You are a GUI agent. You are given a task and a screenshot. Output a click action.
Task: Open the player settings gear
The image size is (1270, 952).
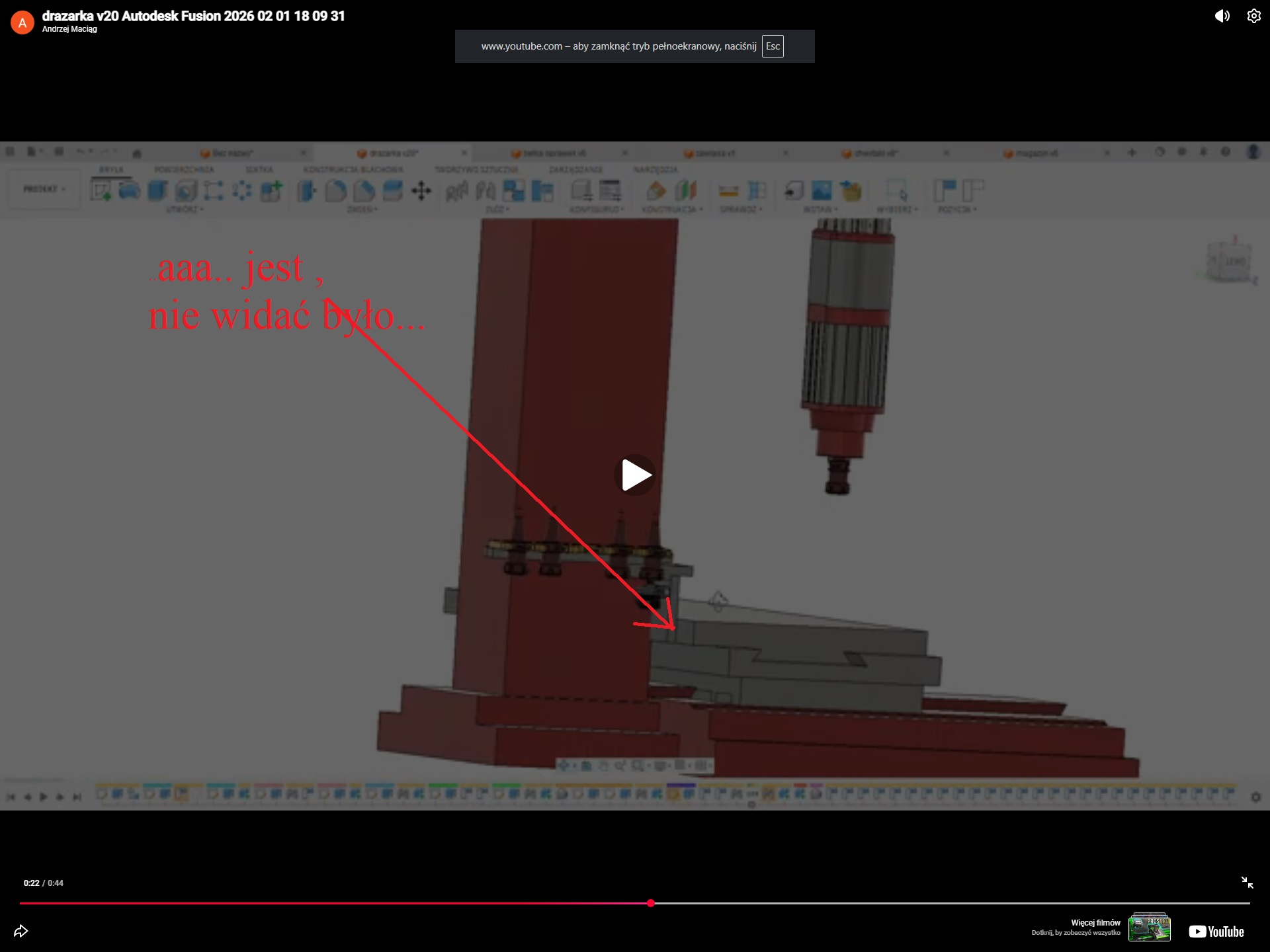tap(1253, 16)
